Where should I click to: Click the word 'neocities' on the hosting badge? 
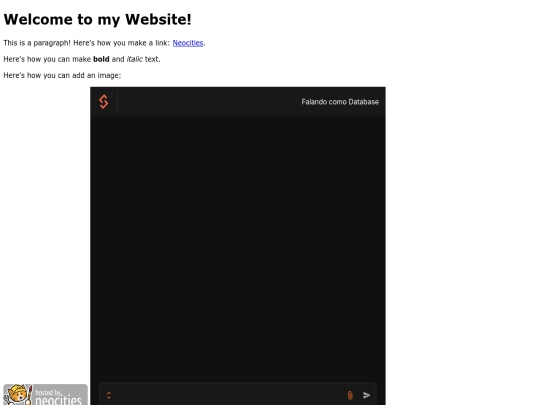click(x=59, y=400)
